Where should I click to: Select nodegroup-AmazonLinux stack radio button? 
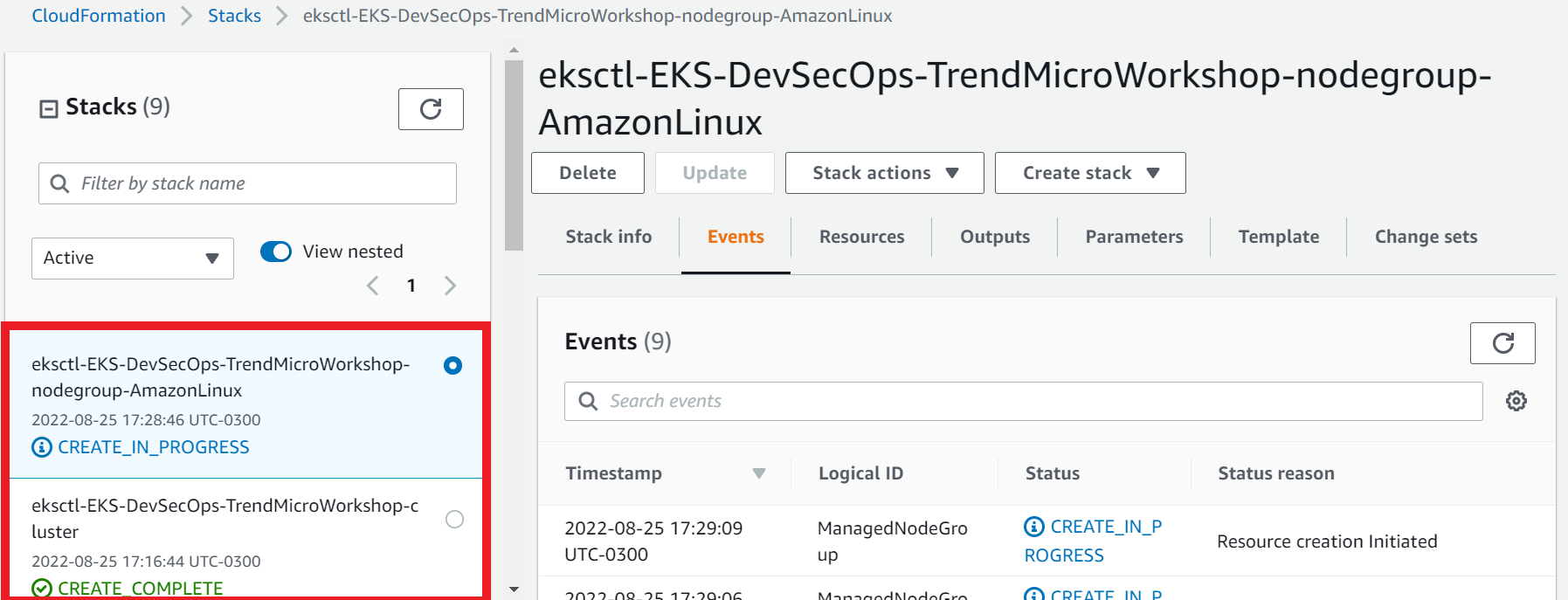coord(452,365)
